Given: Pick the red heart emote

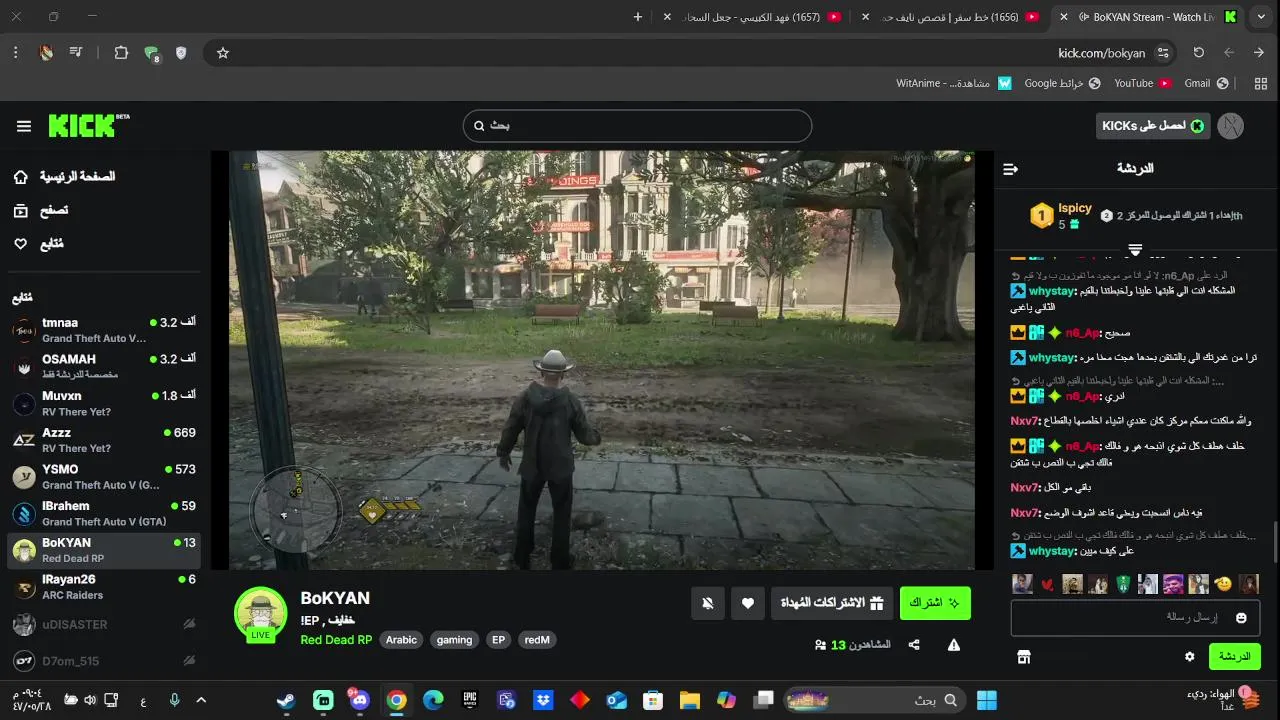Looking at the screenshot, I should [x=1047, y=584].
